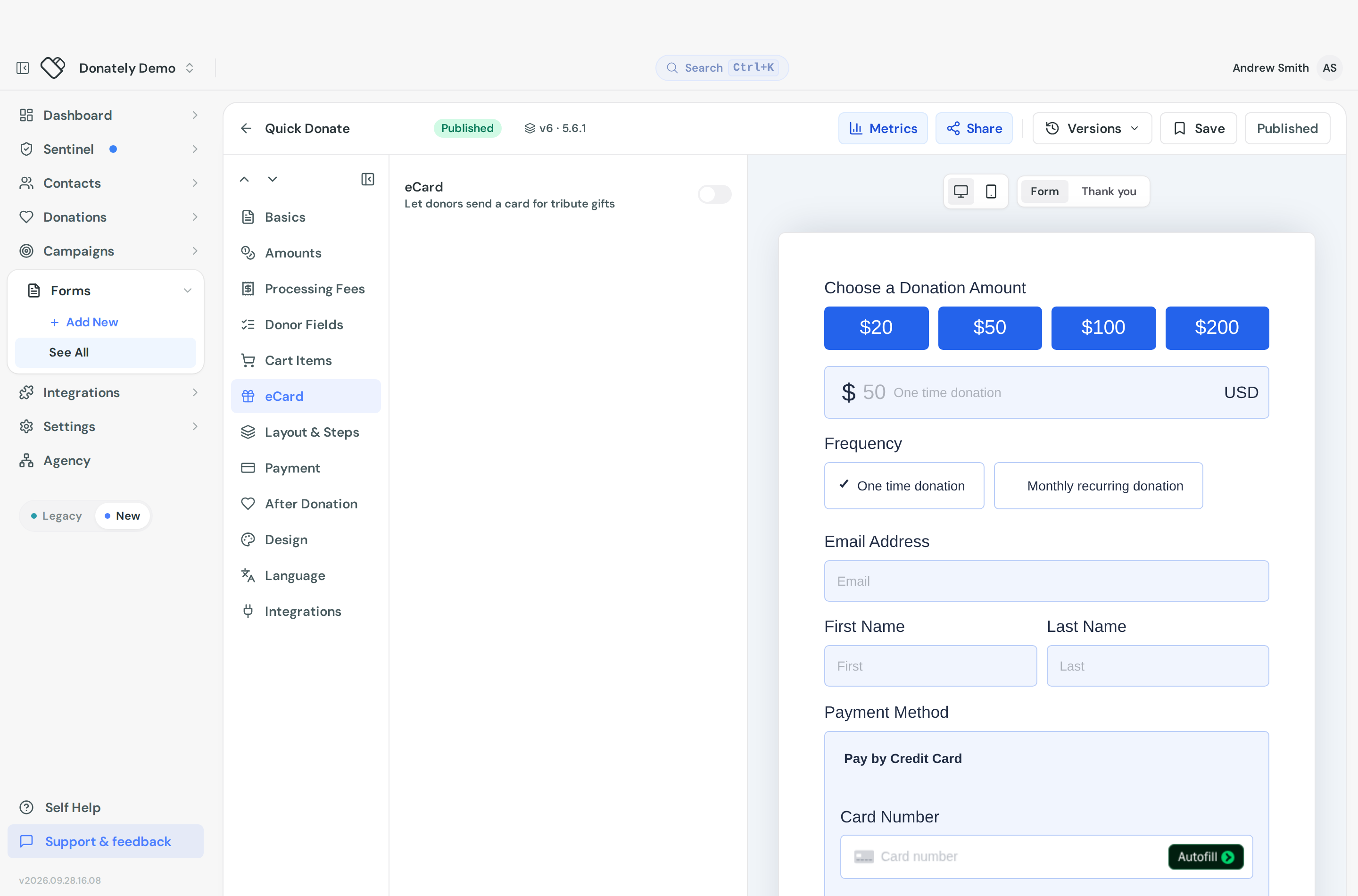This screenshot has height=896, width=1358.
Task: Click the Published button at top right
Action: pos(1287,129)
